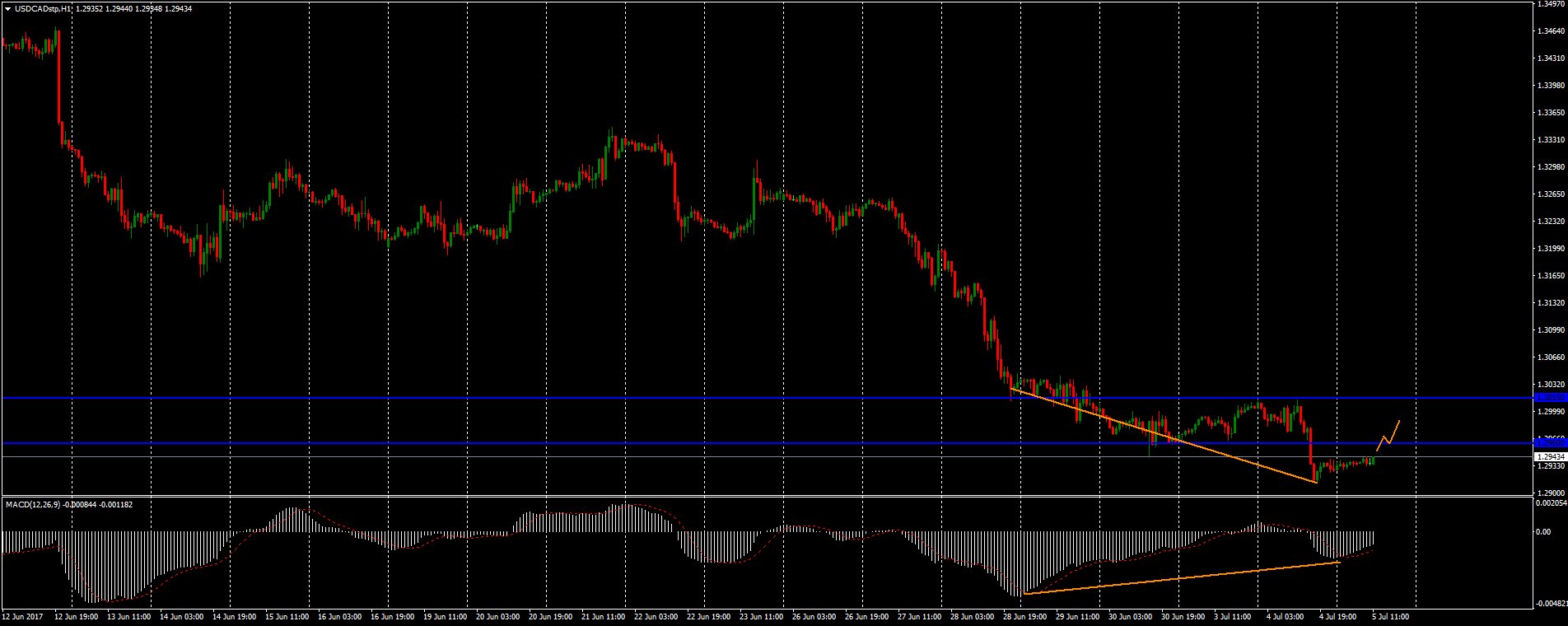Click the white current price label 1.29434
Screen dimensions: 1568x626
click(x=1550, y=455)
